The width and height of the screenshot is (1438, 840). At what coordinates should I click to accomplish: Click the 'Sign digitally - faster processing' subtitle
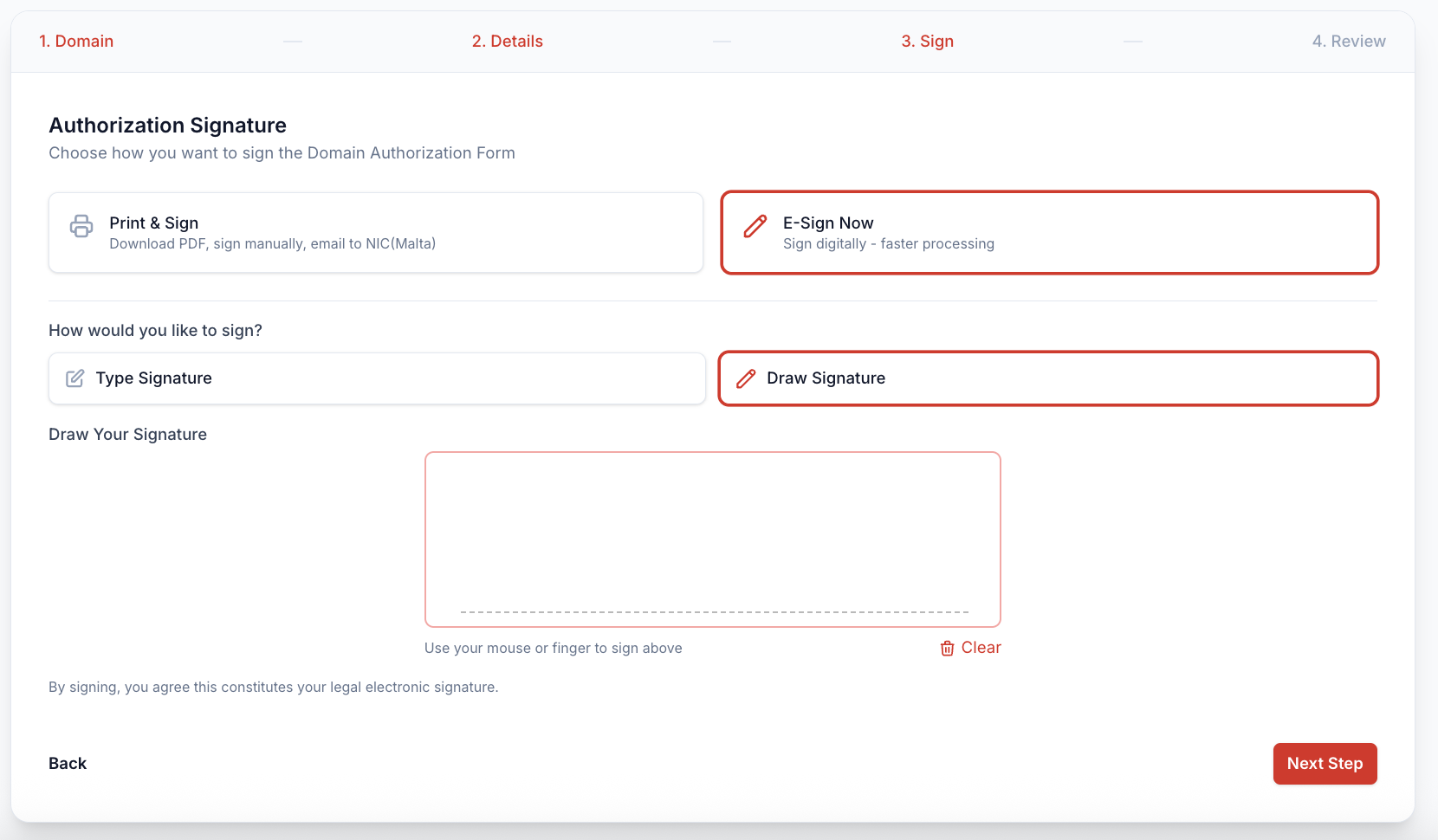point(888,244)
